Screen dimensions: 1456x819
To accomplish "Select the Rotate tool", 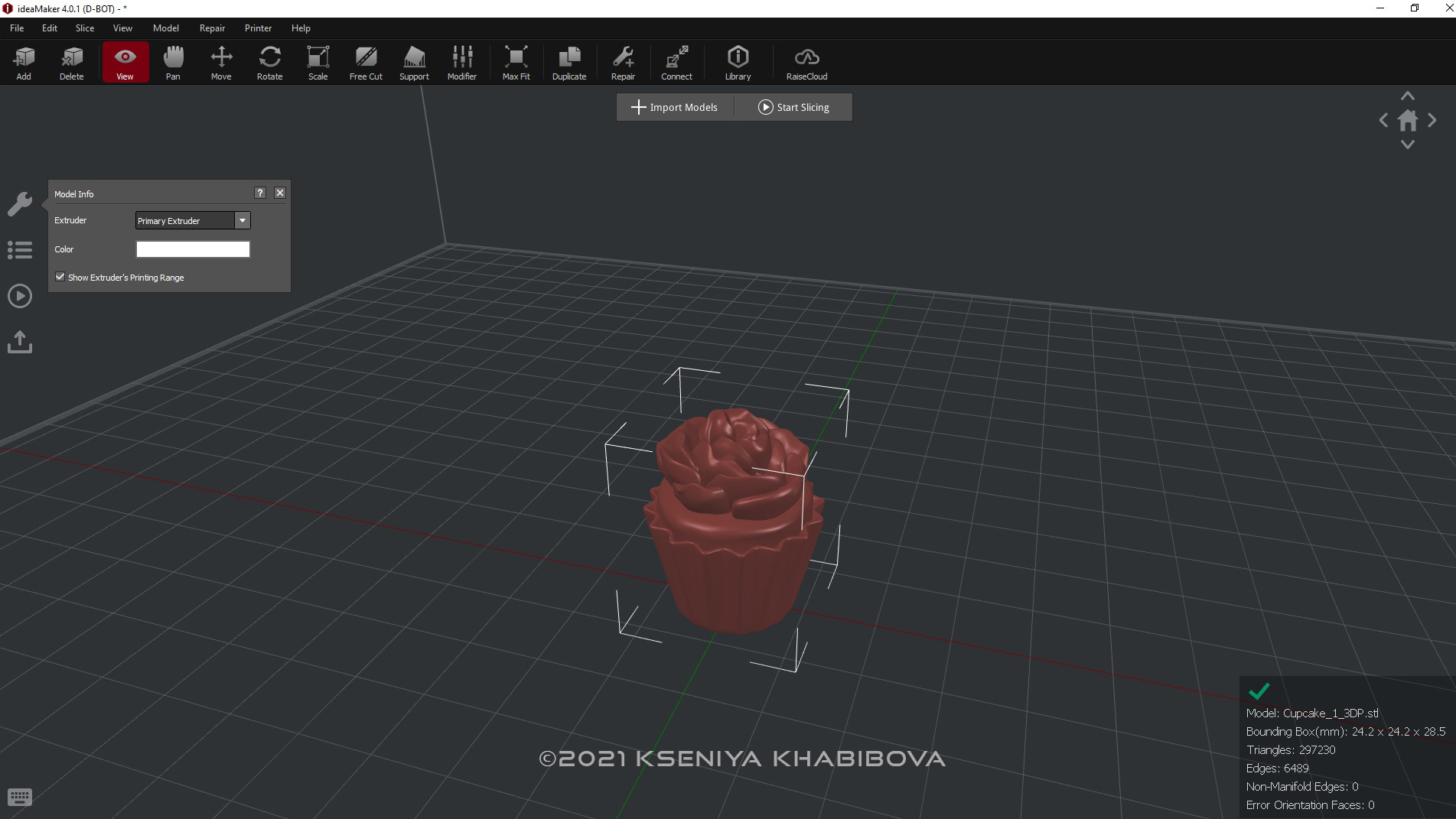I will 269,63.
